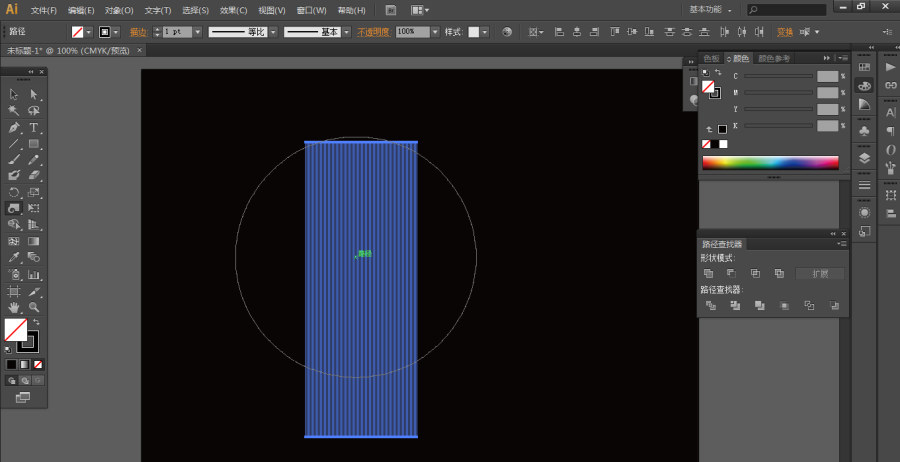This screenshot has width=900, height=462.
Task: Select the Eyedropper tool
Action: (14, 257)
